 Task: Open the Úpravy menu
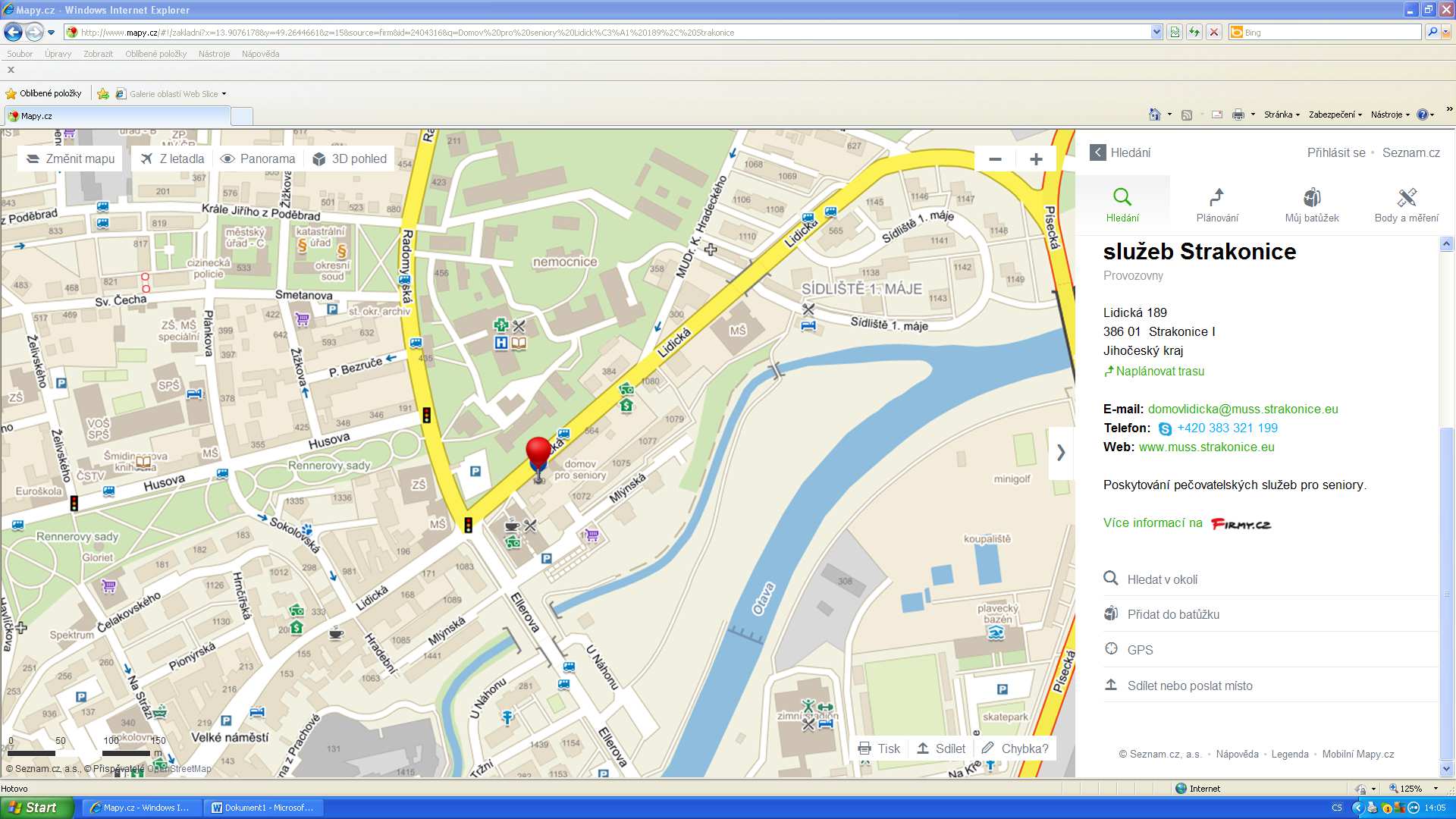(58, 54)
